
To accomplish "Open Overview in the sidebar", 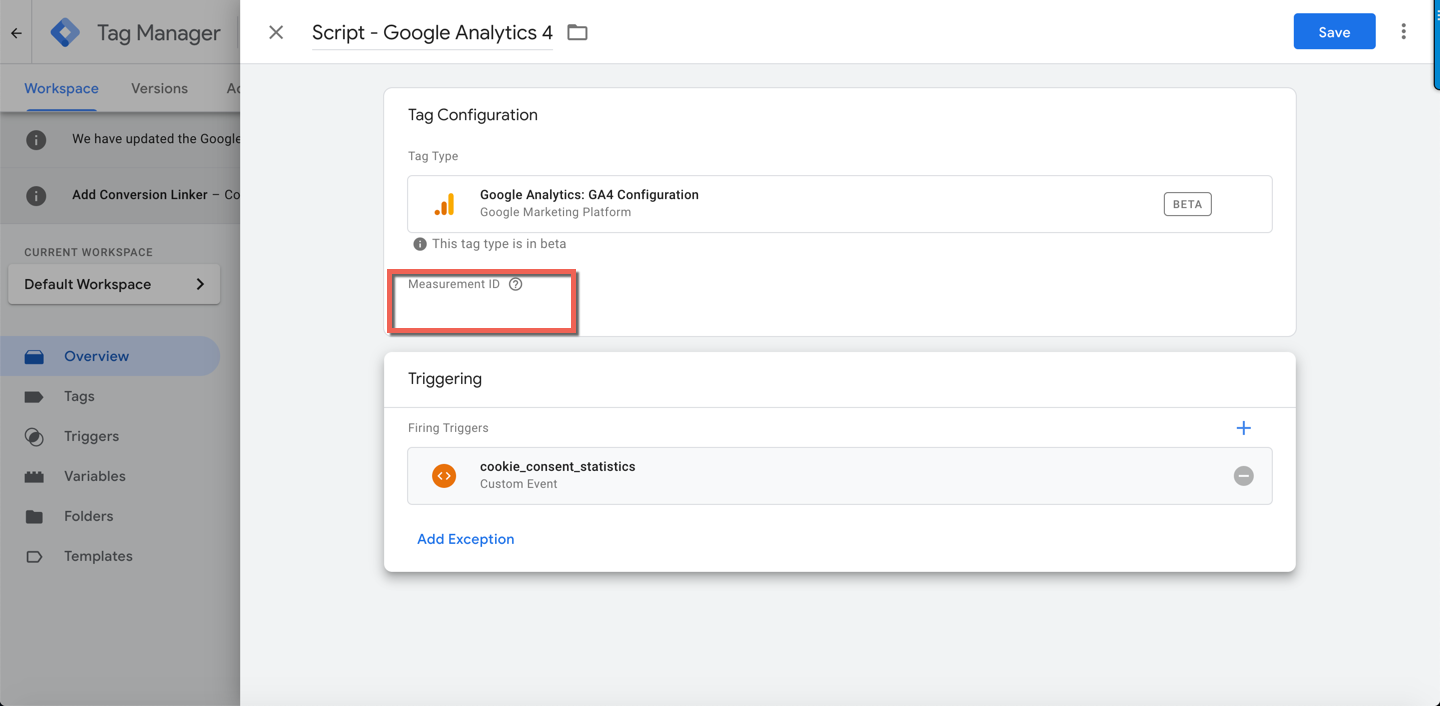I will pos(110,356).
